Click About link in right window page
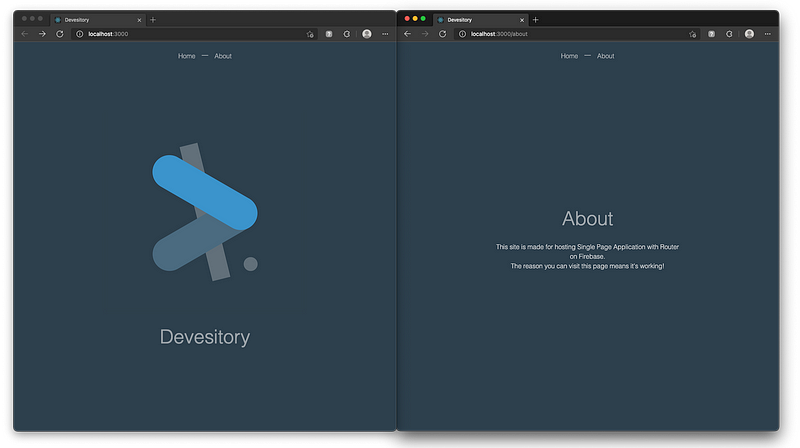800x448 pixels. tap(606, 56)
